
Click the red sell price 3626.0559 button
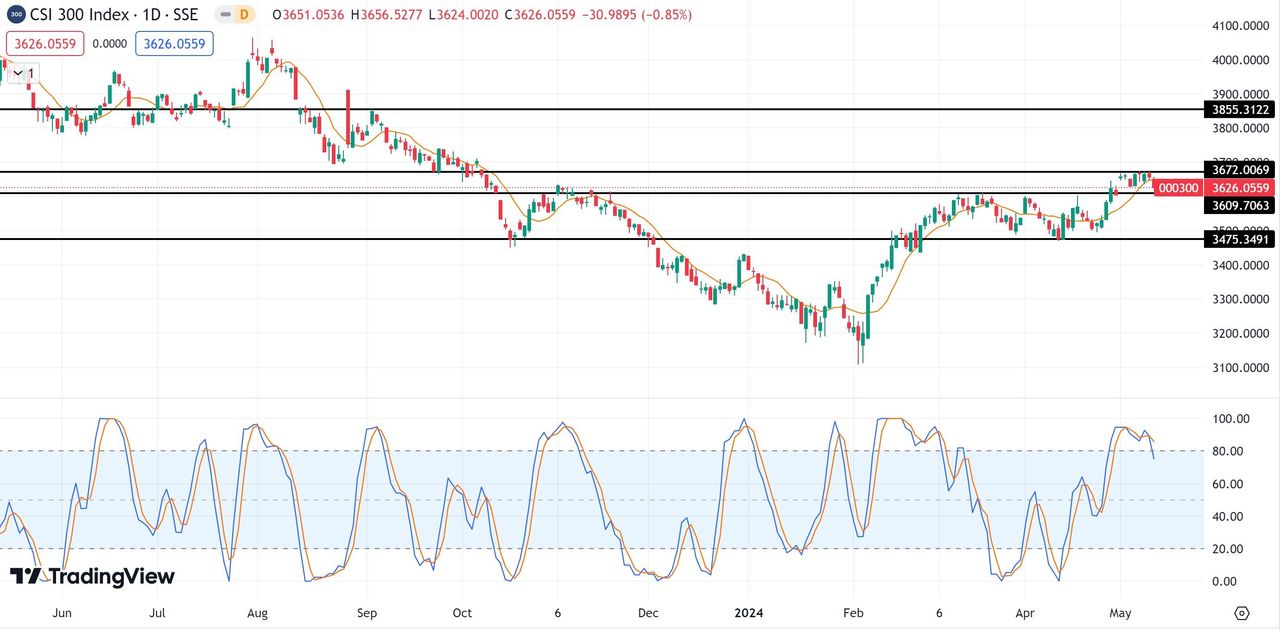[46, 43]
